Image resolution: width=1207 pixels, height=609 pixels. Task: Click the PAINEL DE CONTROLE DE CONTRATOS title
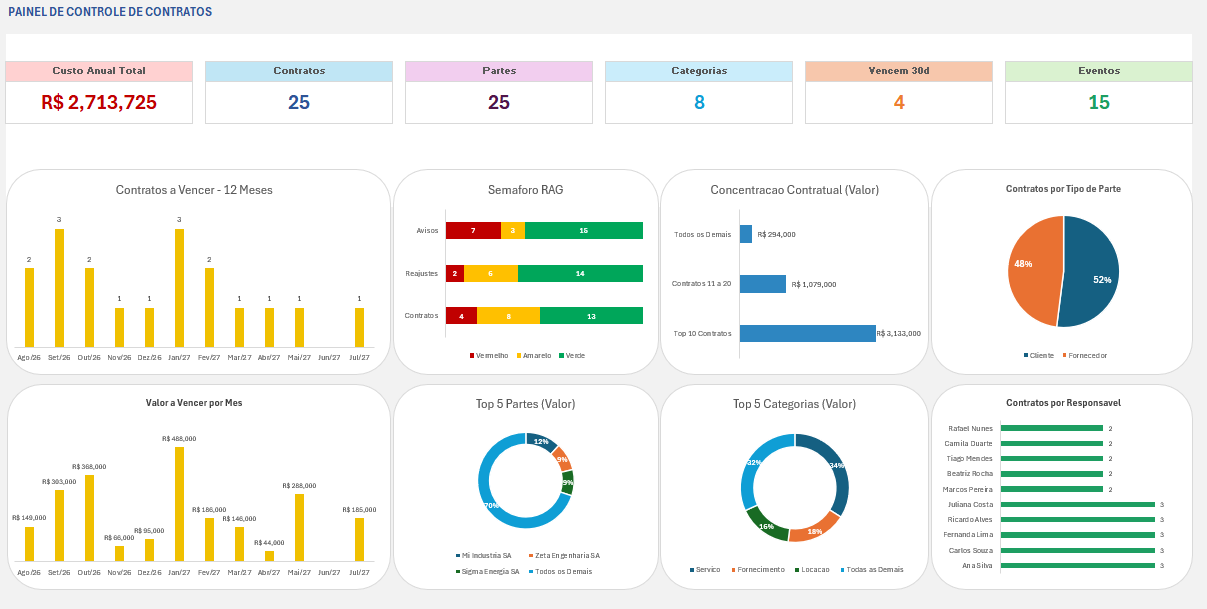click(110, 12)
